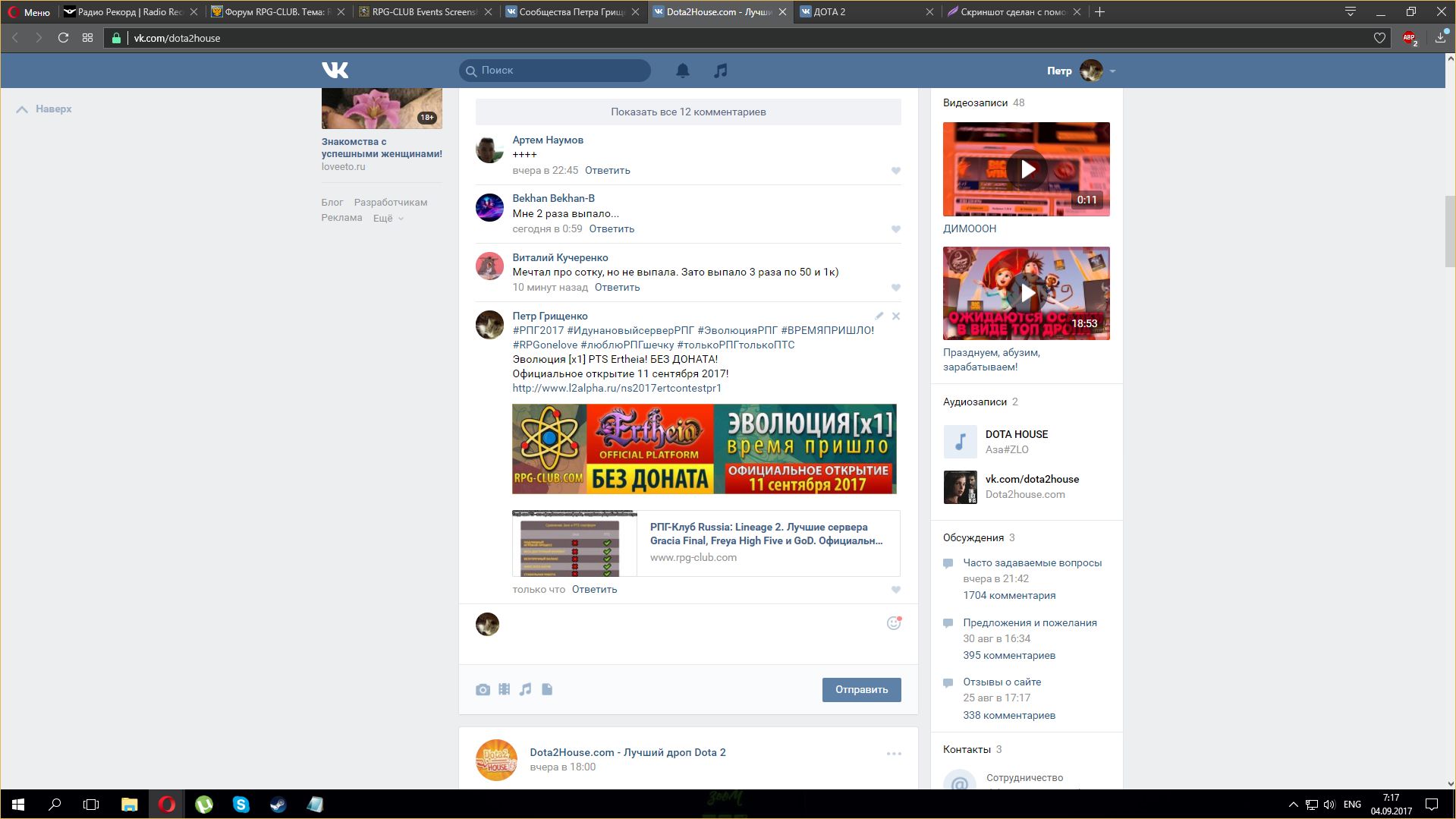
Task: Click Показать все 12 комментариев
Action: coord(688,112)
